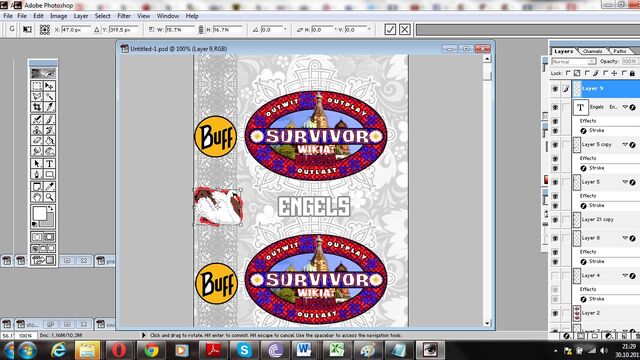Collapse effects on Layer 5 copy

pyautogui.click(x=625, y=144)
